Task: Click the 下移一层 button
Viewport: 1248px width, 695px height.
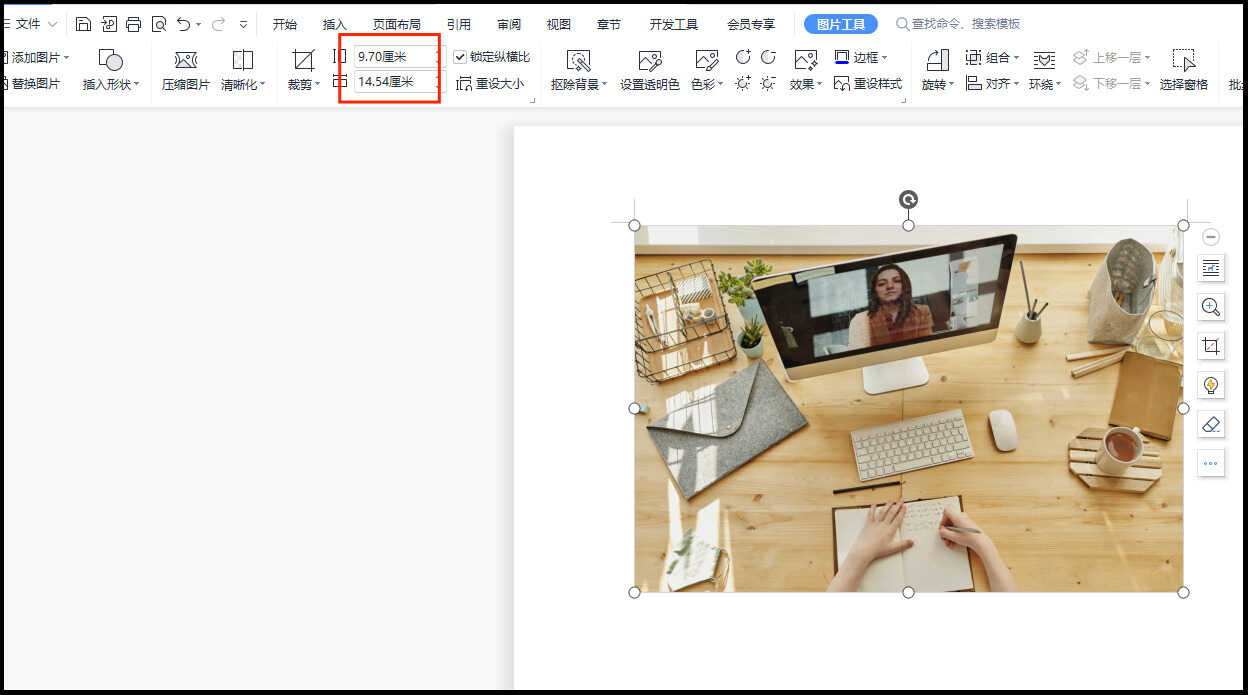Action: 1111,83
